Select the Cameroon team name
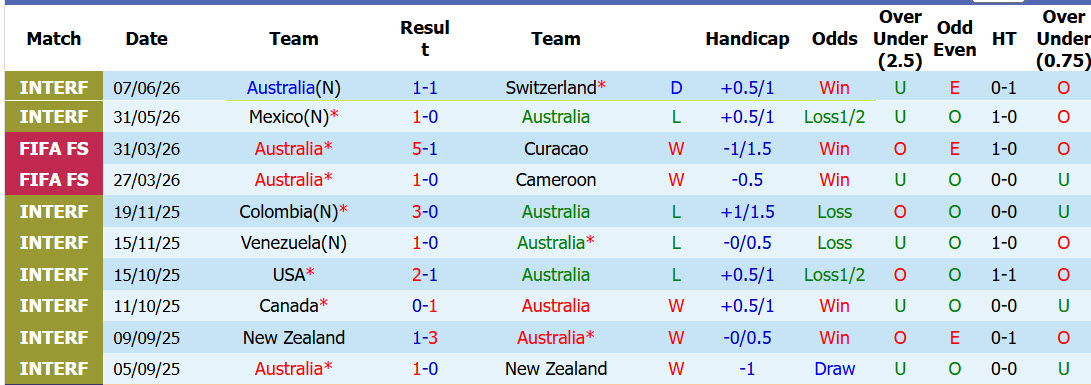1091x385 pixels. click(555, 180)
